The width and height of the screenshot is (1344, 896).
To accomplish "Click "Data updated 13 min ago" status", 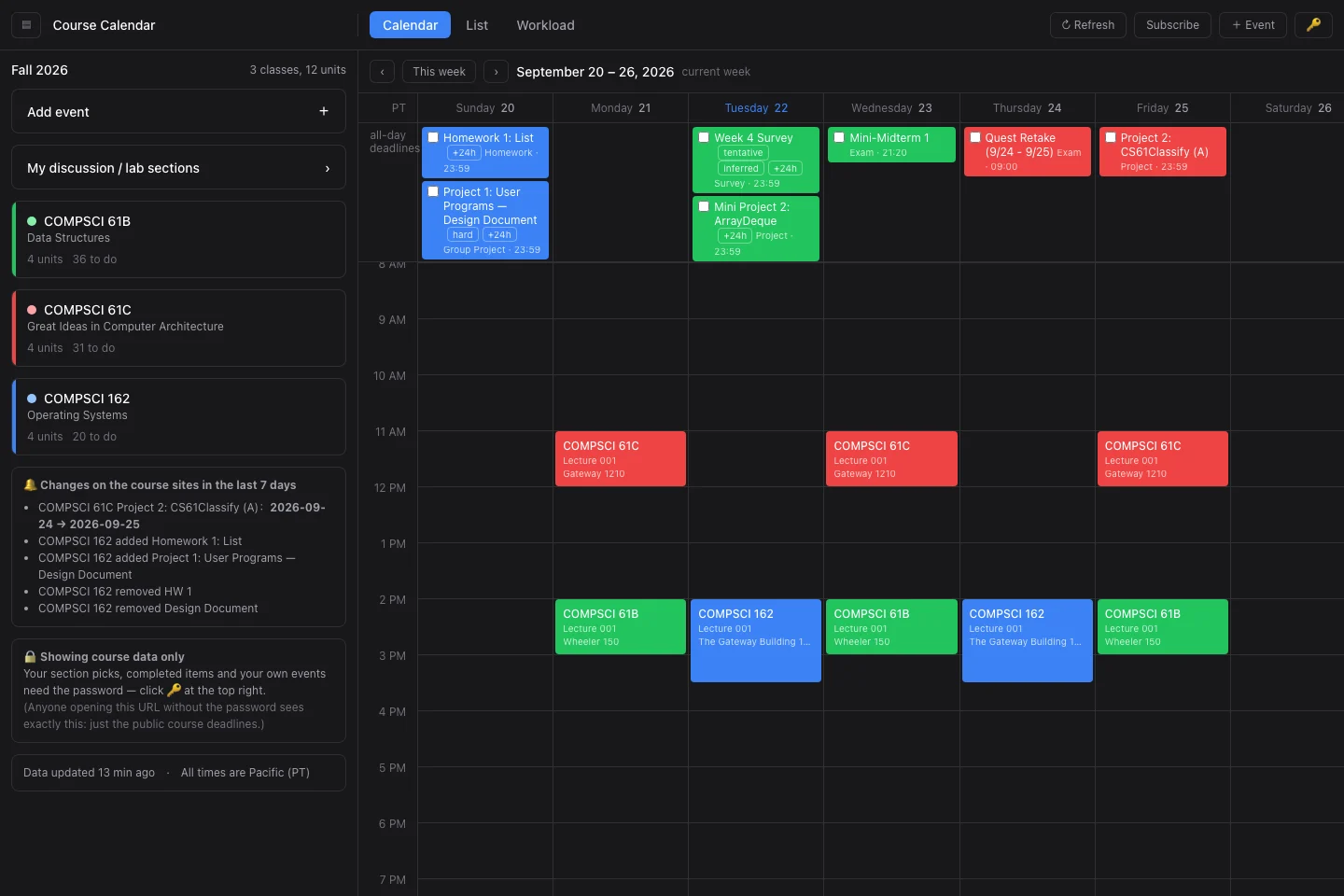I will pos(89,773).
